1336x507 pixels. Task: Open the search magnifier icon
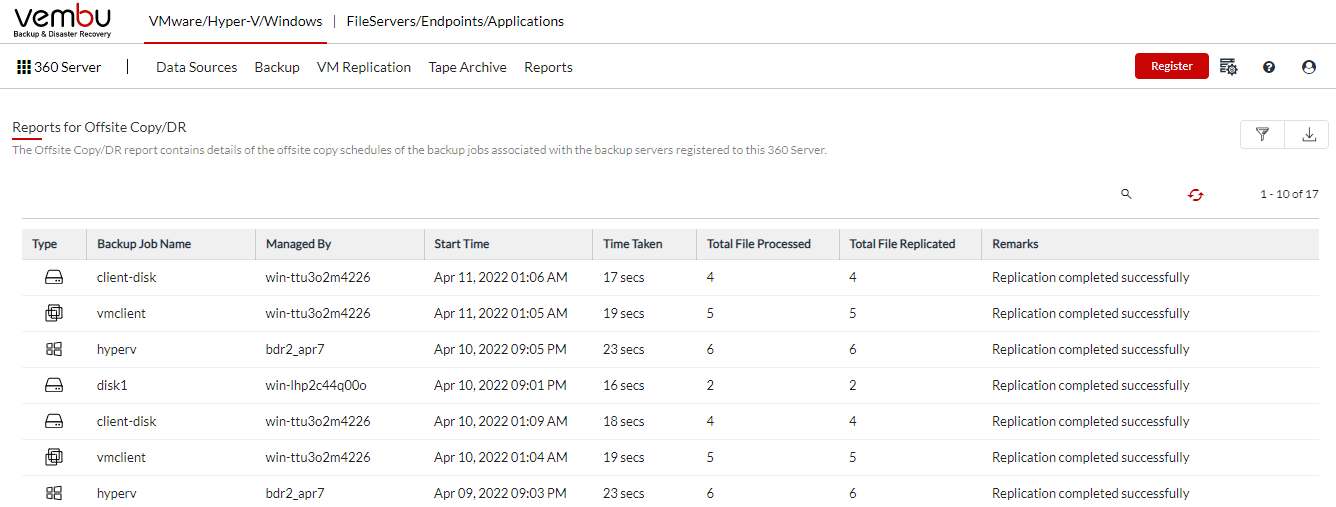pyautogui.click(x=1126, y=194)
